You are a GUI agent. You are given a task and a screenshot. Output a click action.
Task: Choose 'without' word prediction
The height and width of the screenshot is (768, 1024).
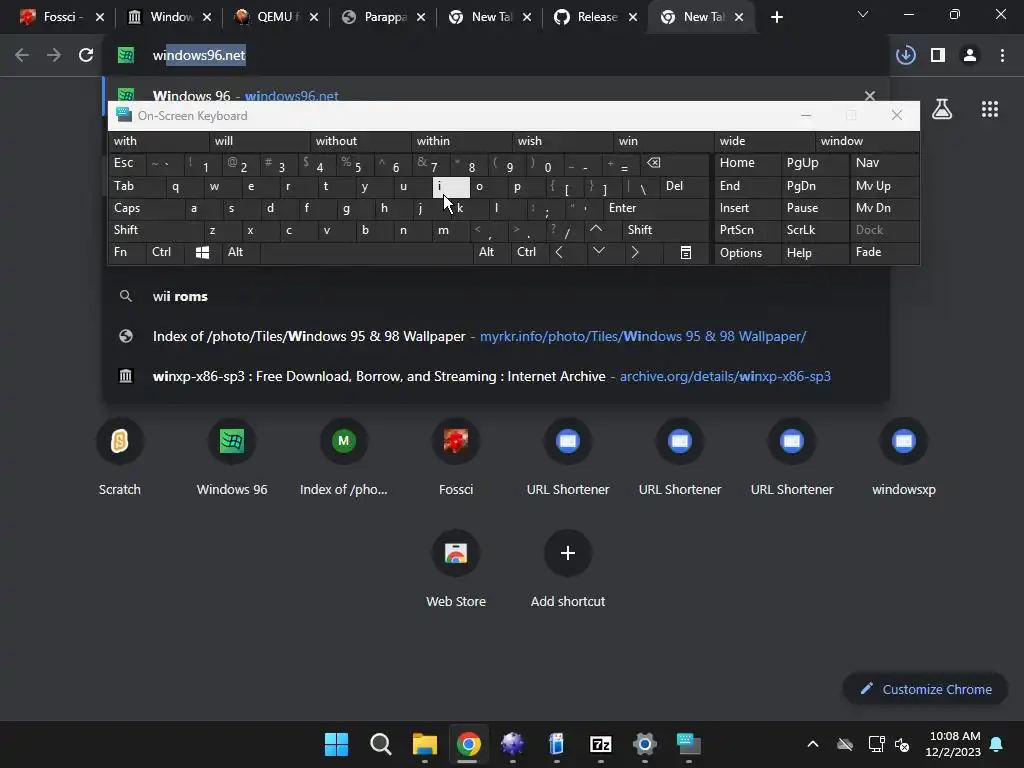tap(360, 141)
